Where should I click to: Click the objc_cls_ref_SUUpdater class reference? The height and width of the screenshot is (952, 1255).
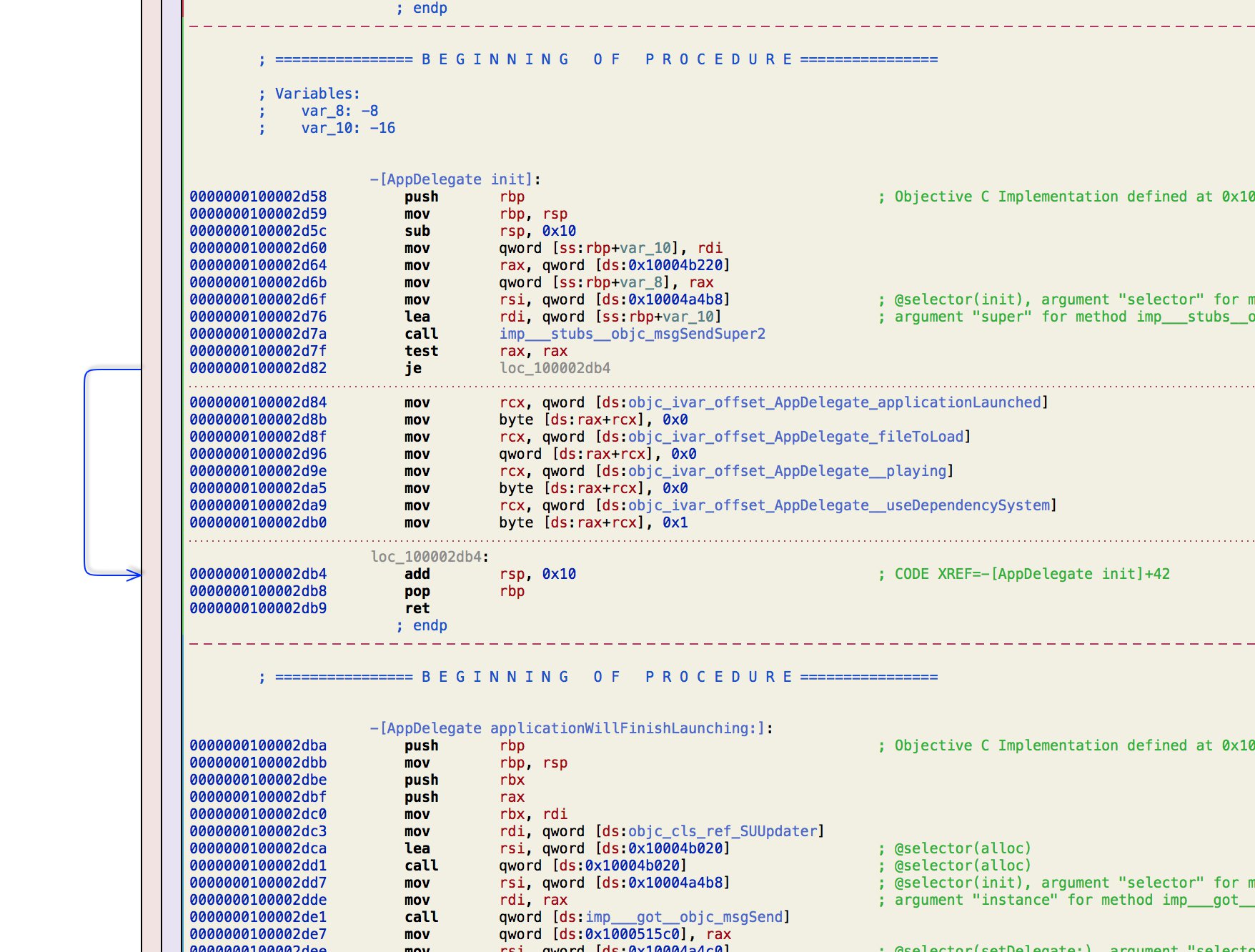point(723,831)
